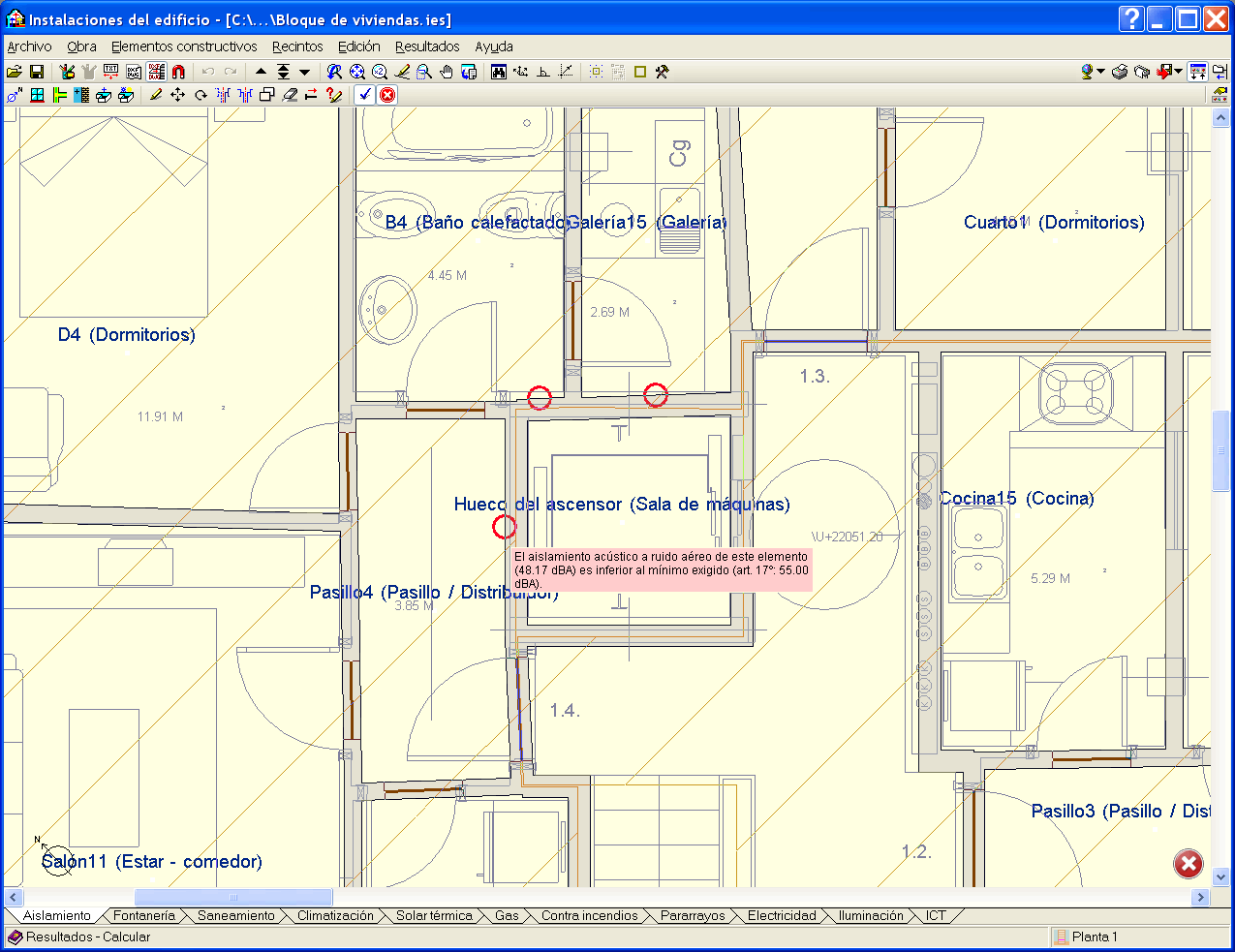The image size is (1235, 952).
Task: Click Resultados - Calcular in status bar
Action: 87,937
